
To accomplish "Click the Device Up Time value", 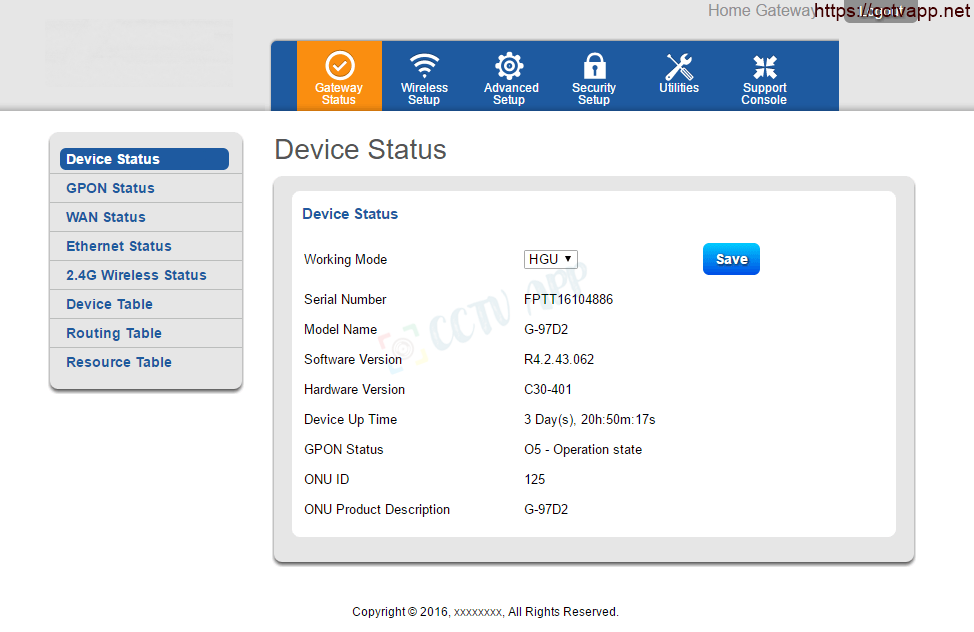I will (590, 419).
